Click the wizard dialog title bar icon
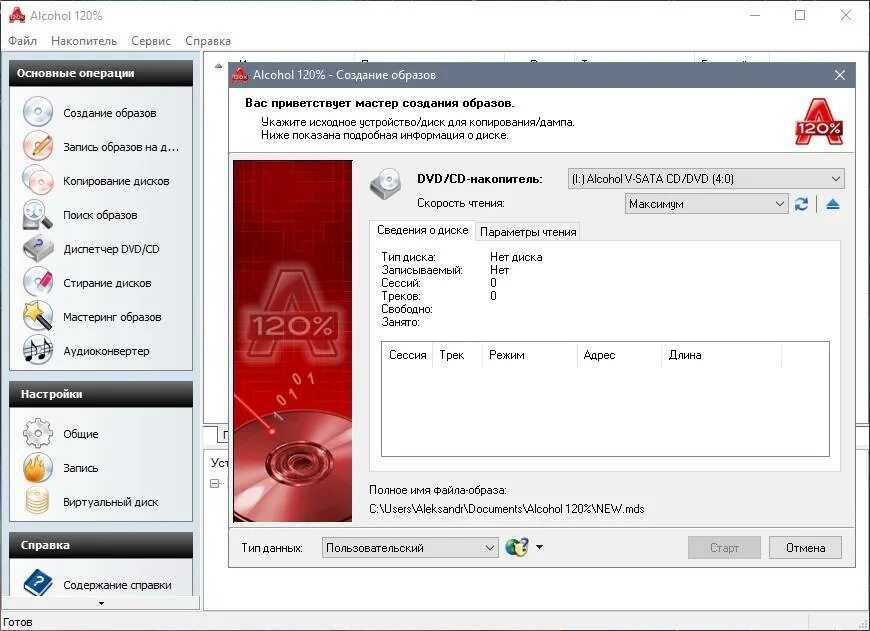870x631 pixels. click(x=240, y=75)
